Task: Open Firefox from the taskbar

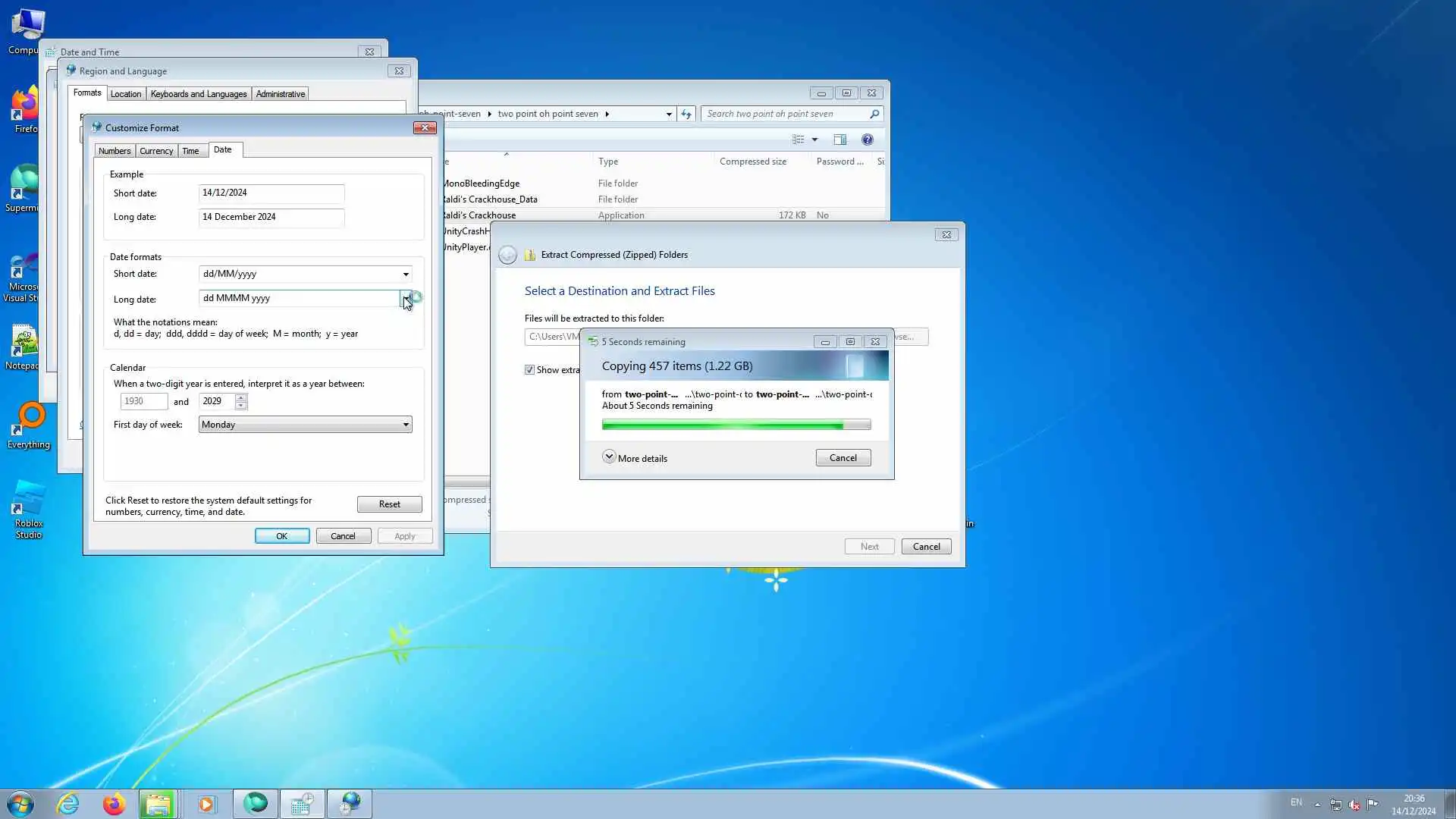Action: [114, 804]
